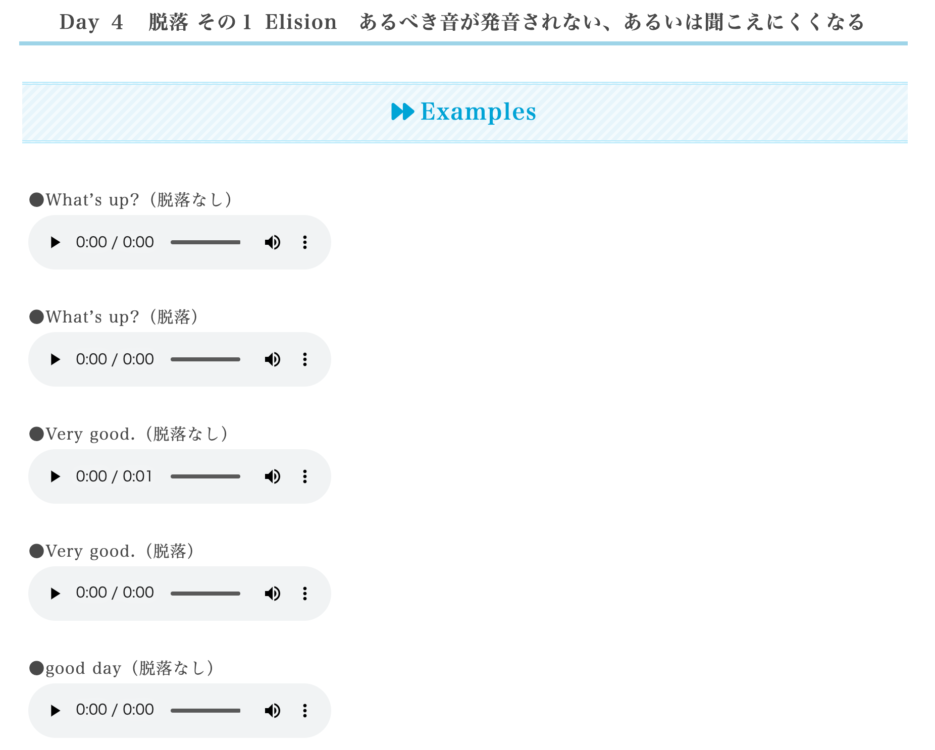Open more options for good day (脱落なし) player
Image resolution: width=935 pixels, height=750 pixels.
click(305, 711)
